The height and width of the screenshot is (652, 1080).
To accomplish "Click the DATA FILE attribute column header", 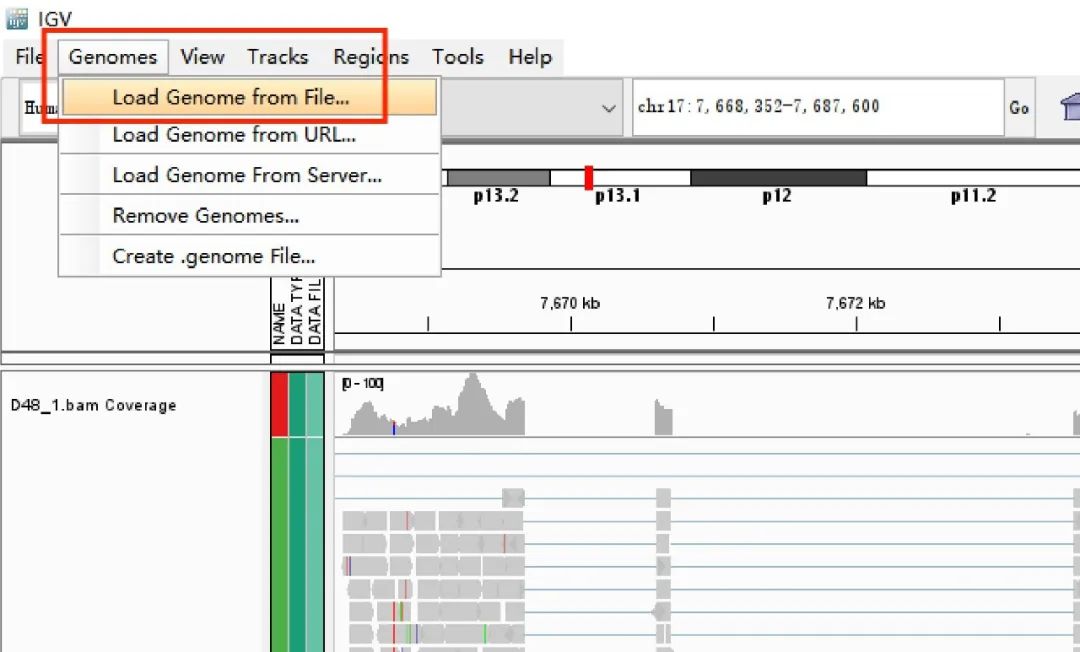I will 314,311.
